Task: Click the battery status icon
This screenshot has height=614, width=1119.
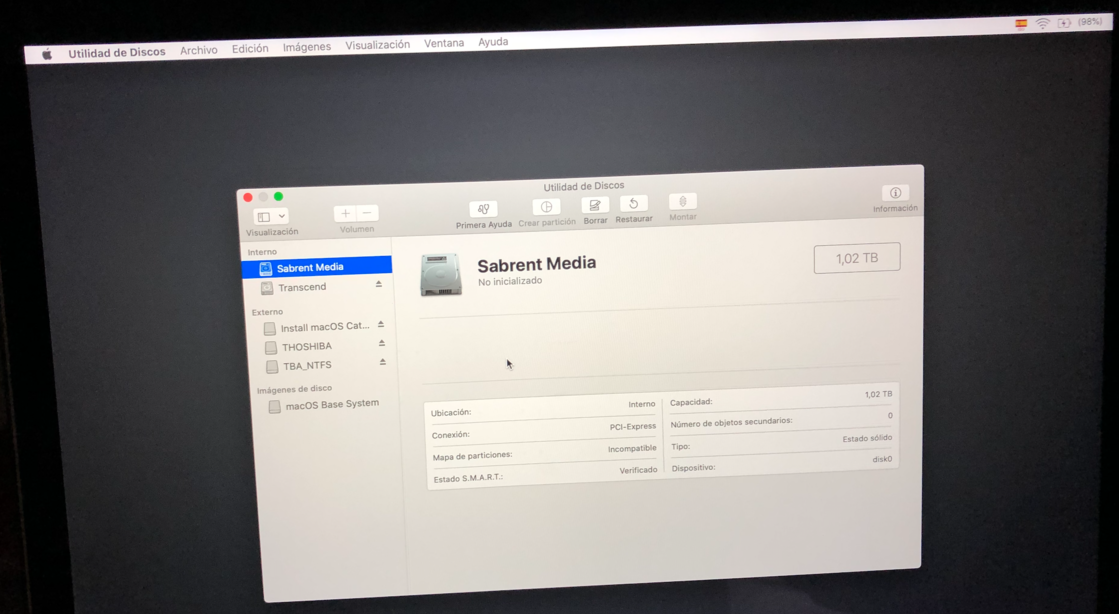Action: pyautogui.click(x=1064, y=23)
